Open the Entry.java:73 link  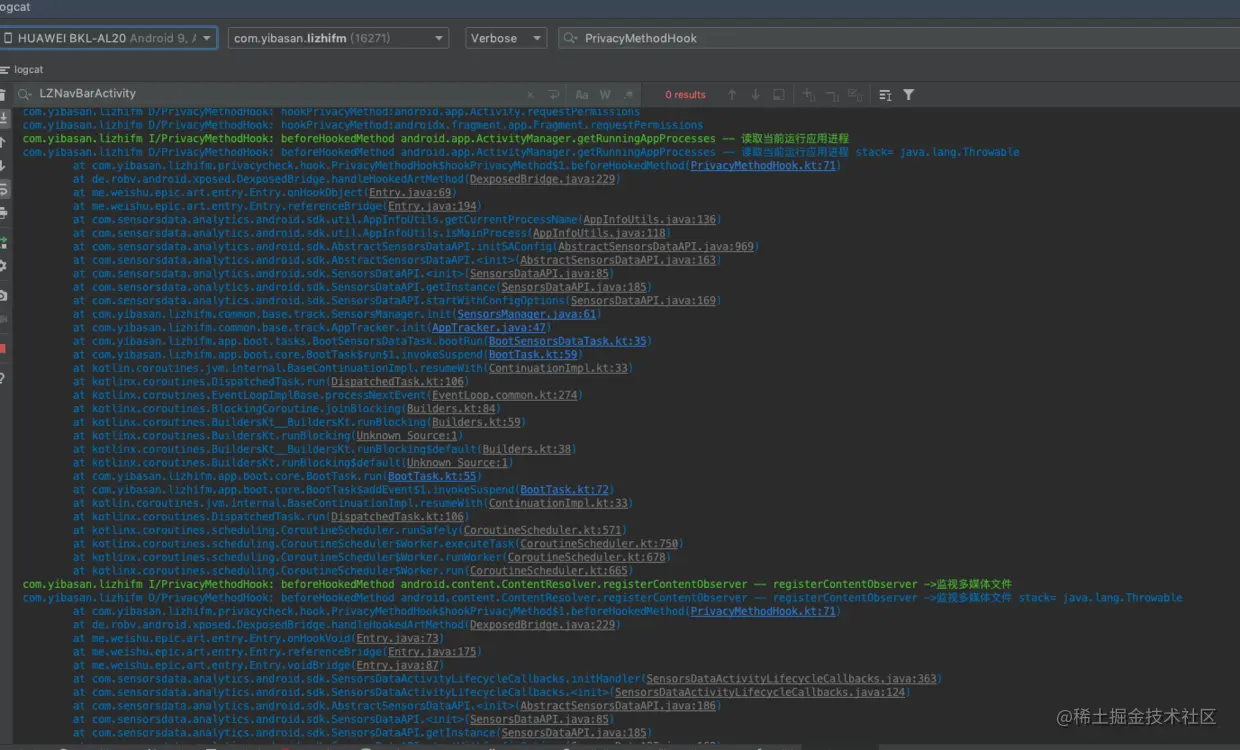[x=399, y=638]
